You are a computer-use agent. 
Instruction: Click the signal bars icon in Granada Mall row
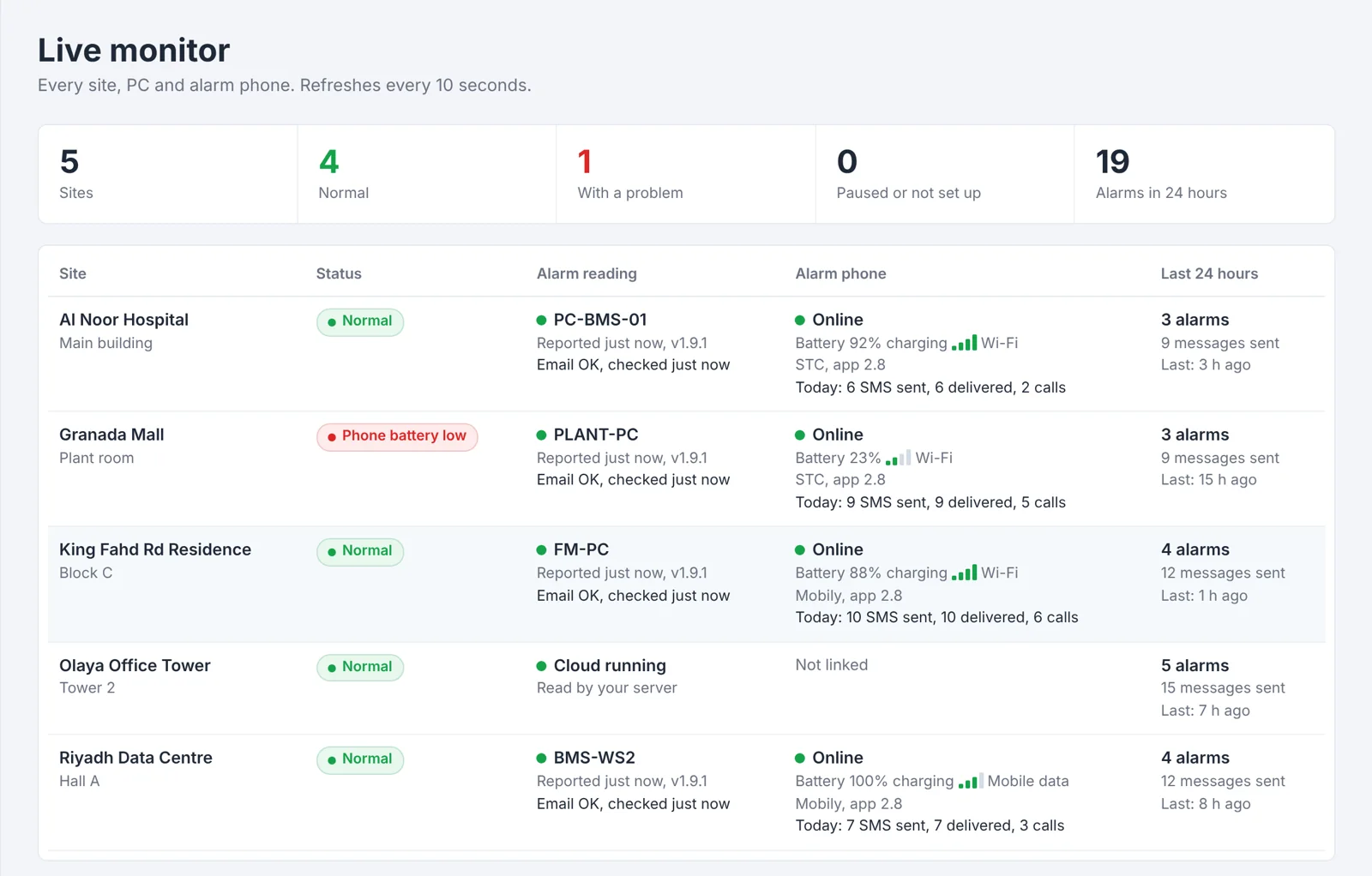[x=898, y=458]
